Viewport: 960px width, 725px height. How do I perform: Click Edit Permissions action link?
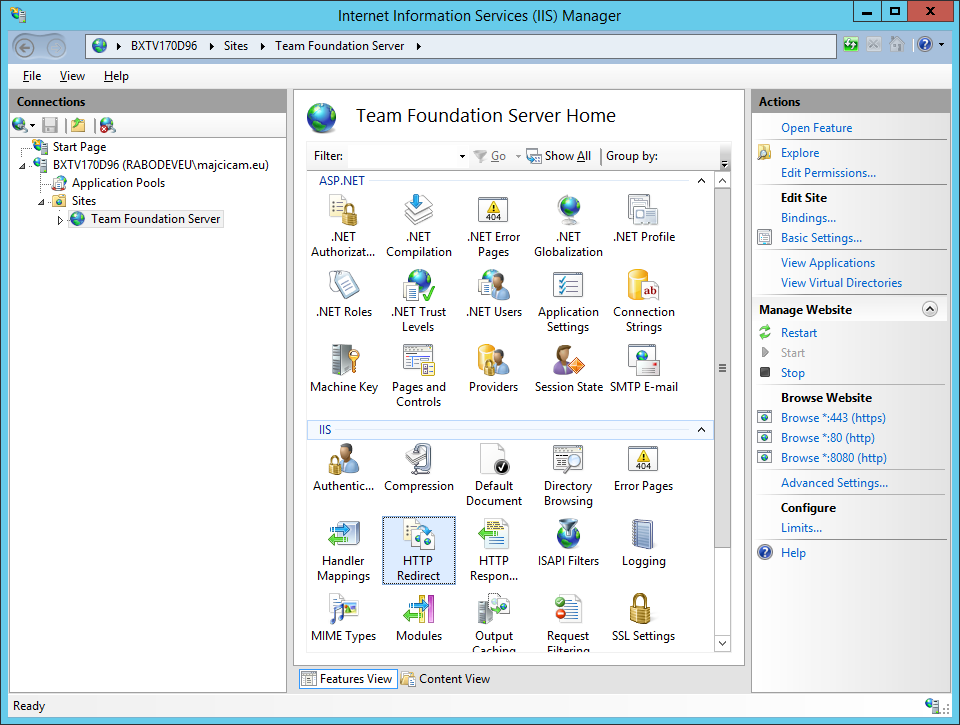(x=828, y=173)
